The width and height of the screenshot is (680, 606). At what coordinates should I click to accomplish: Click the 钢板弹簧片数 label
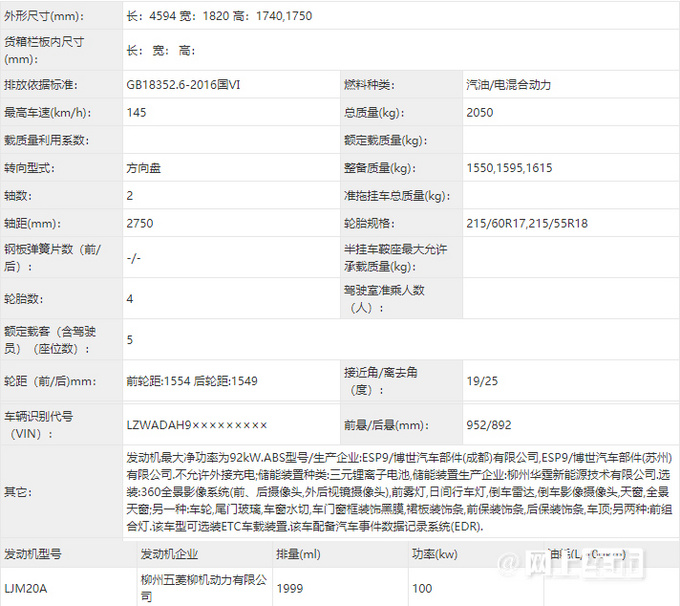(x=52, y=258)
